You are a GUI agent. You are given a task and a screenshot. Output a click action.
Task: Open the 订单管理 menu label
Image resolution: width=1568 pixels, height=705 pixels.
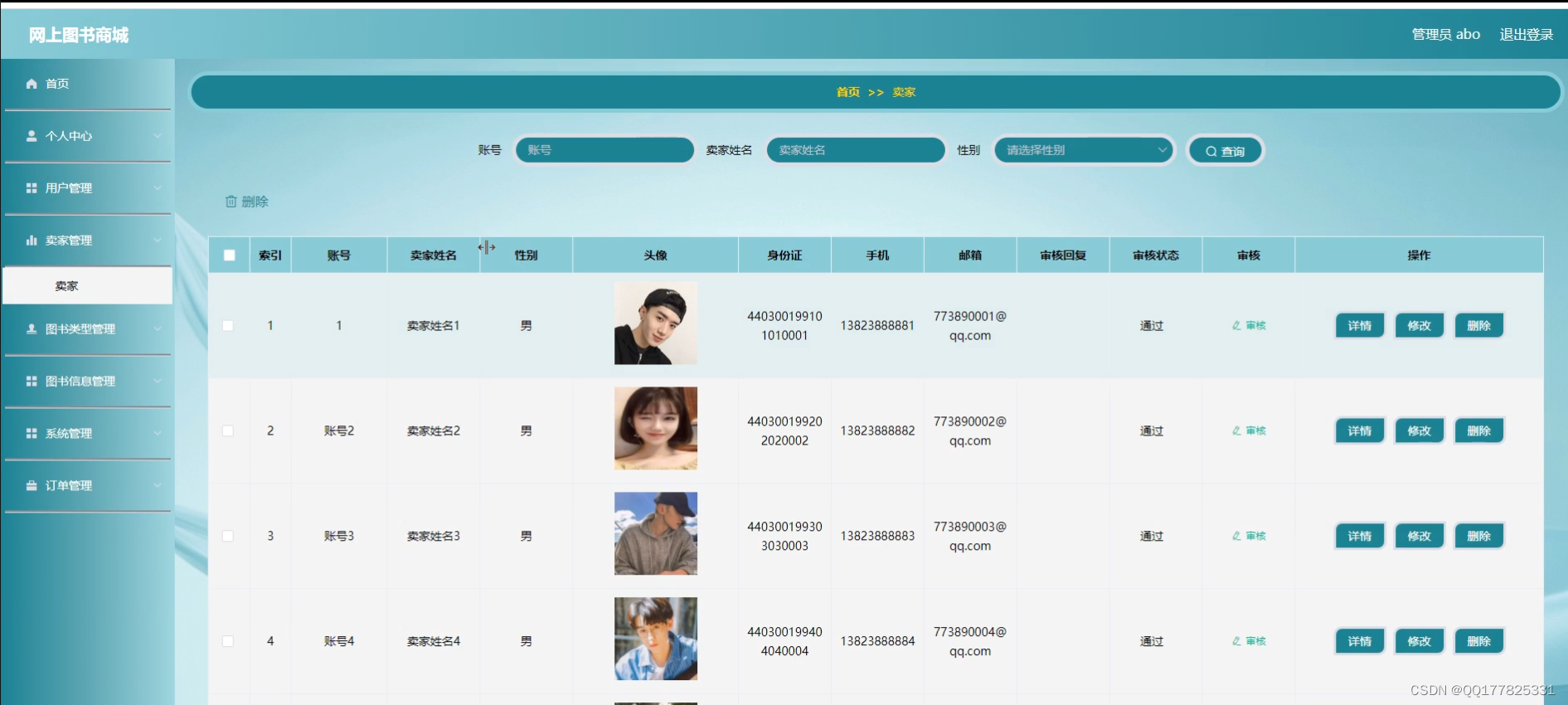(x=69, y=486)
